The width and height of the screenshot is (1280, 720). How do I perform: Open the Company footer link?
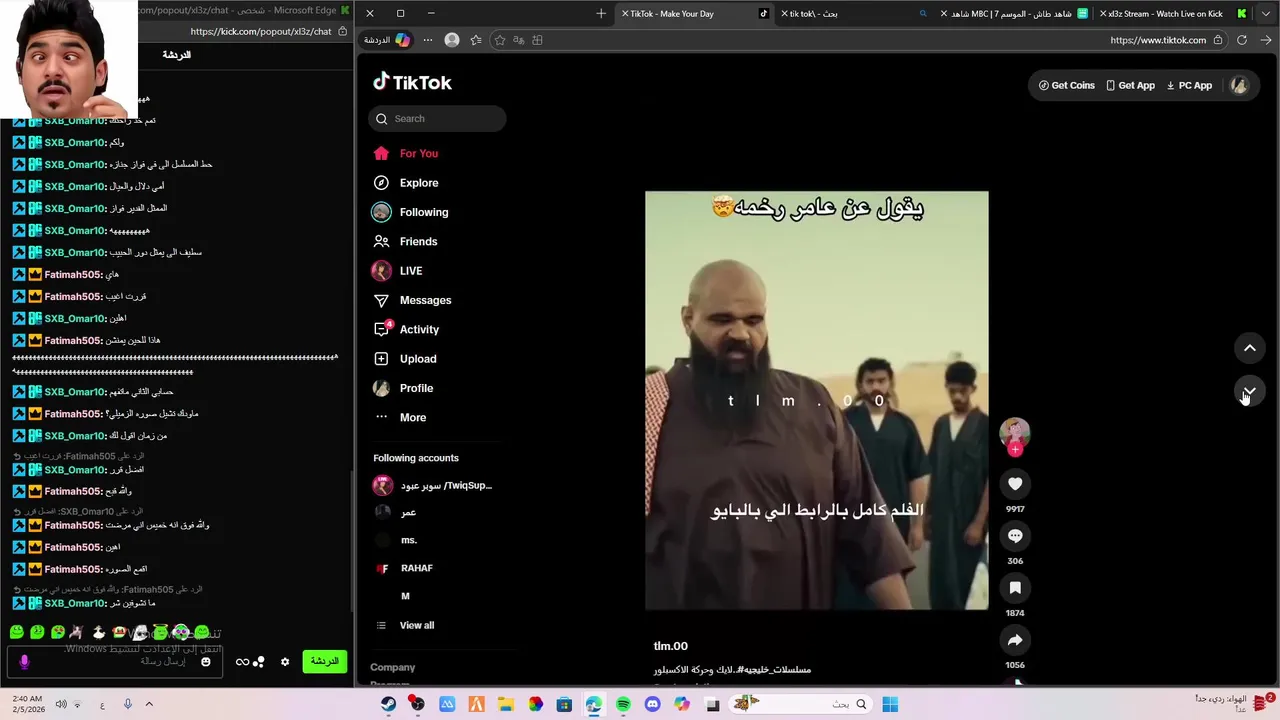(x=392, y=668)
